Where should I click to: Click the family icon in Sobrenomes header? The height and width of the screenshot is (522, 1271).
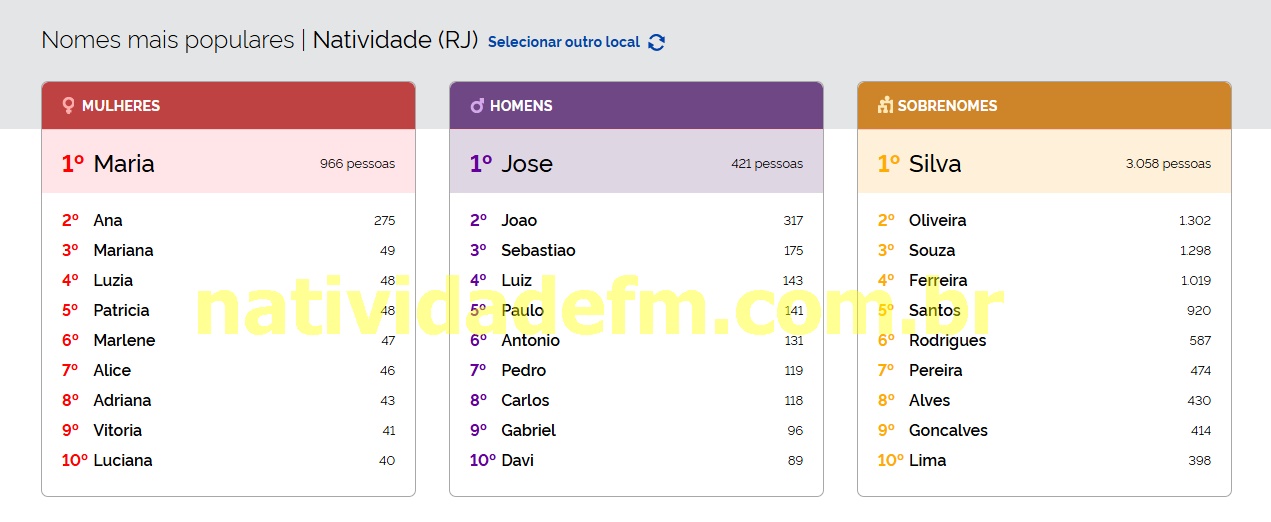(885, 105)
